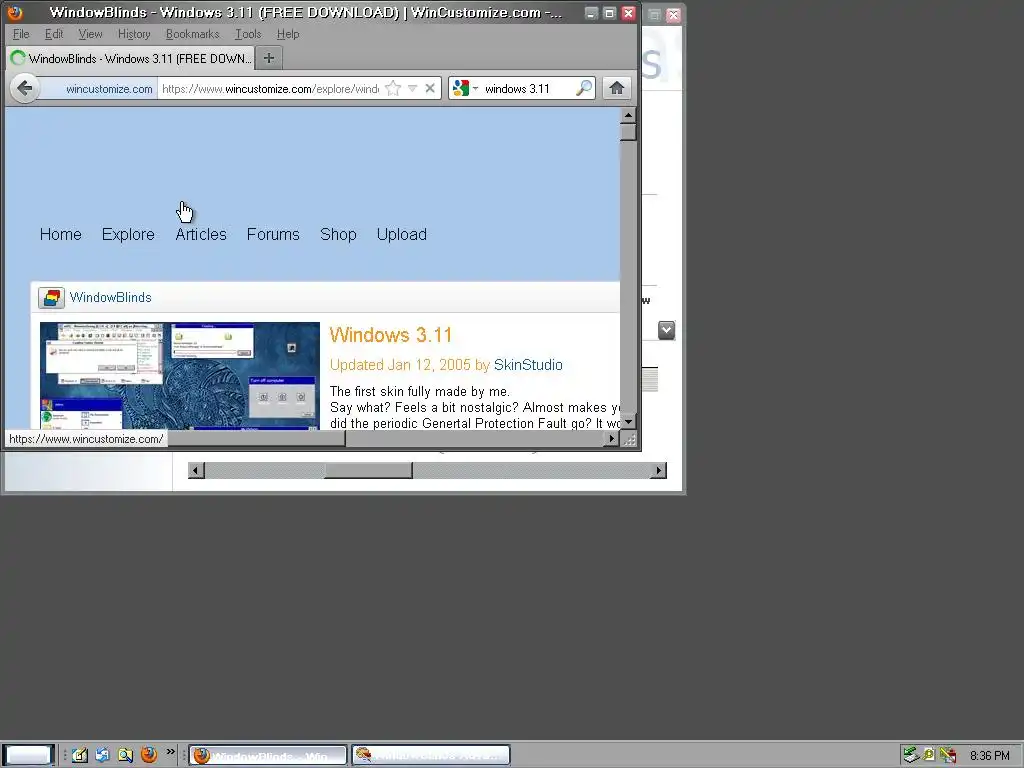Viewport: 1024px width, 768px height.
Task: Click the background window's scroll right arrow
Action: click(658, 470)
